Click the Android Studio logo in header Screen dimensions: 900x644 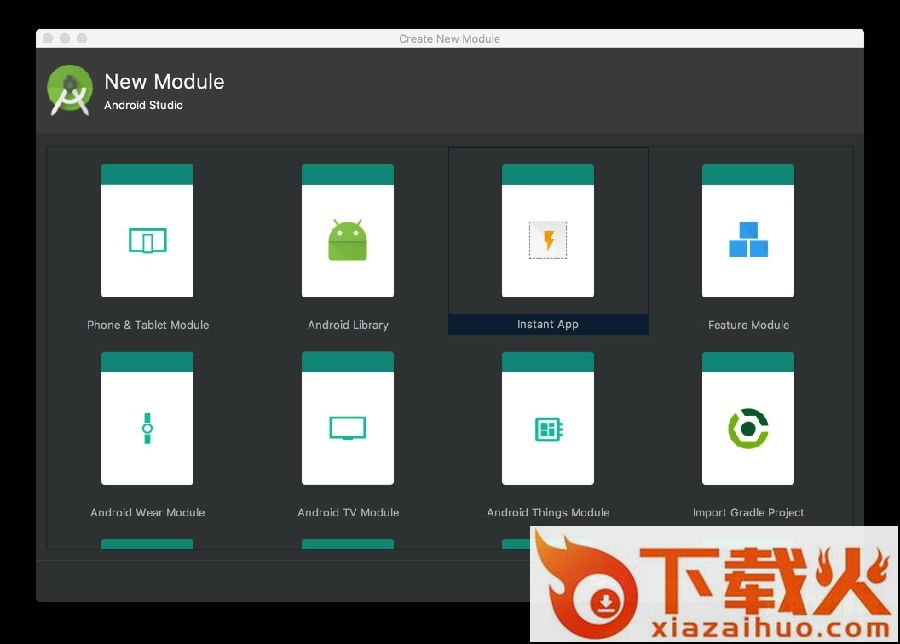70,91
